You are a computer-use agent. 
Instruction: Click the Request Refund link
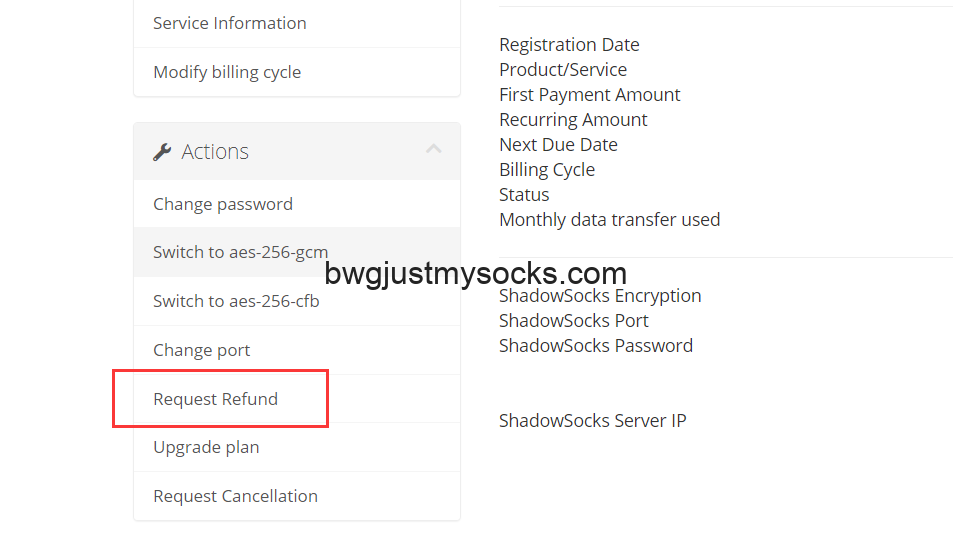coord(215,399)
